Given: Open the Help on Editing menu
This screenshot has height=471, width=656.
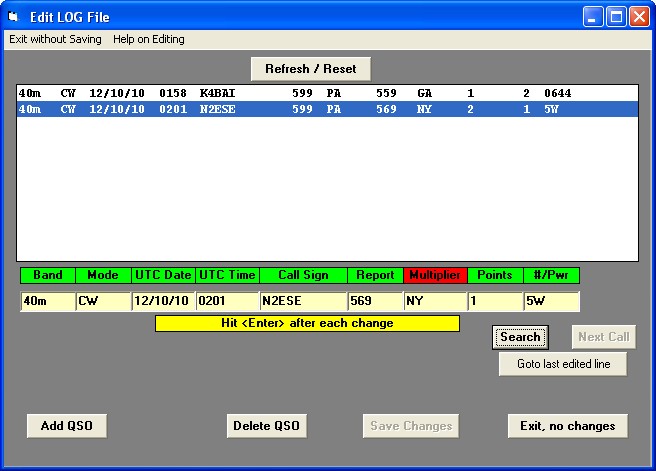Looking at the screenshot, I should 148,39.
